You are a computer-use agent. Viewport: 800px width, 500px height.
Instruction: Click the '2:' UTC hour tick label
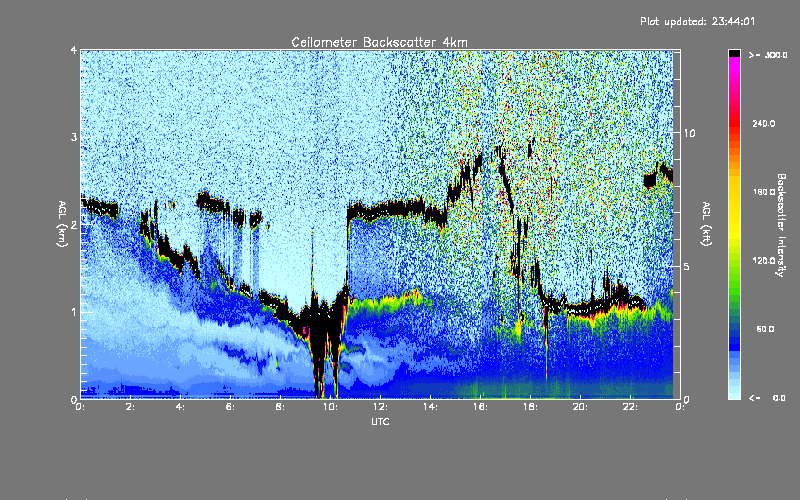click(131, 407)
